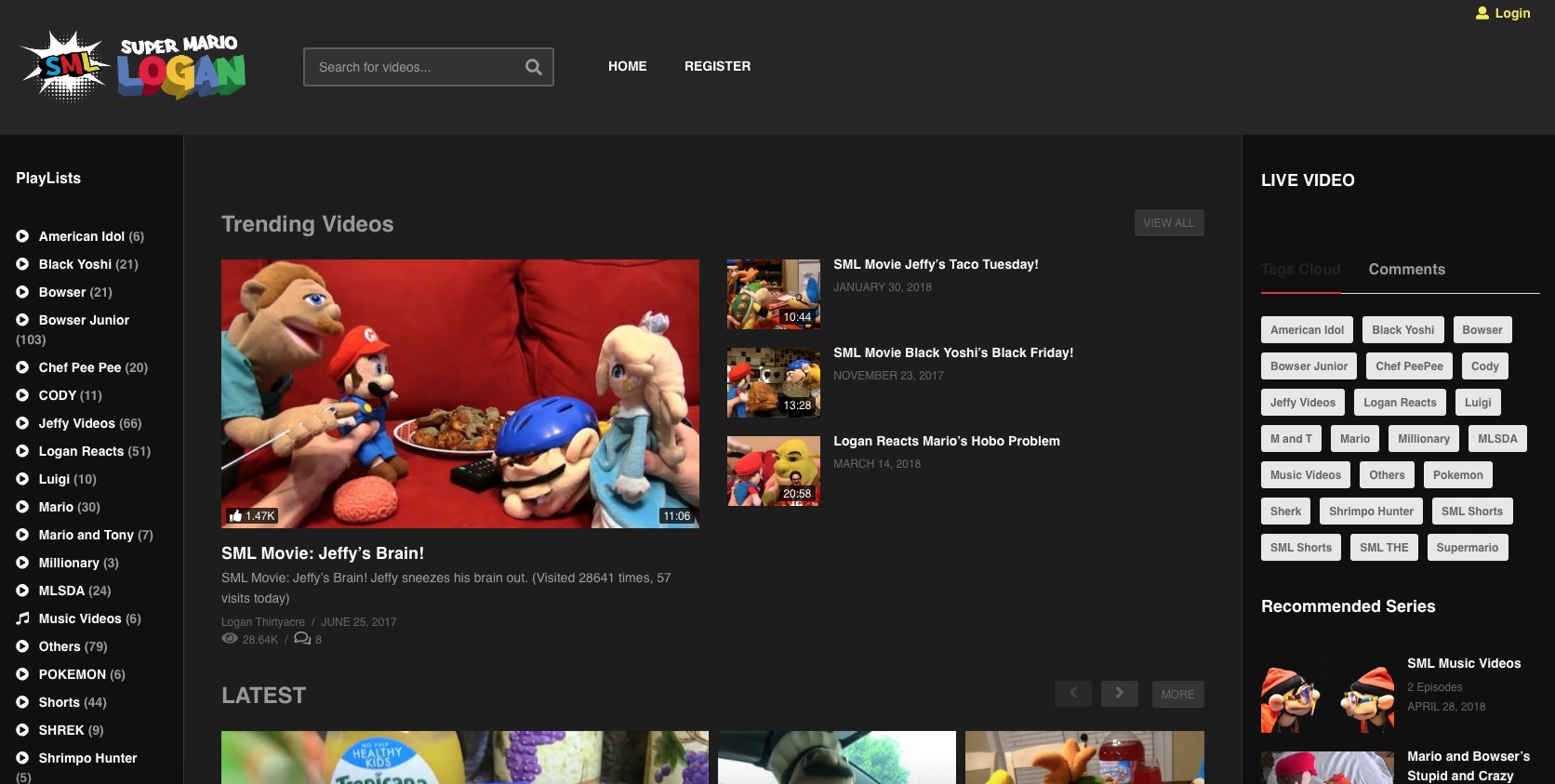Click the play icon beside SHREK
Screen dimensions: 1555x784
22,730
